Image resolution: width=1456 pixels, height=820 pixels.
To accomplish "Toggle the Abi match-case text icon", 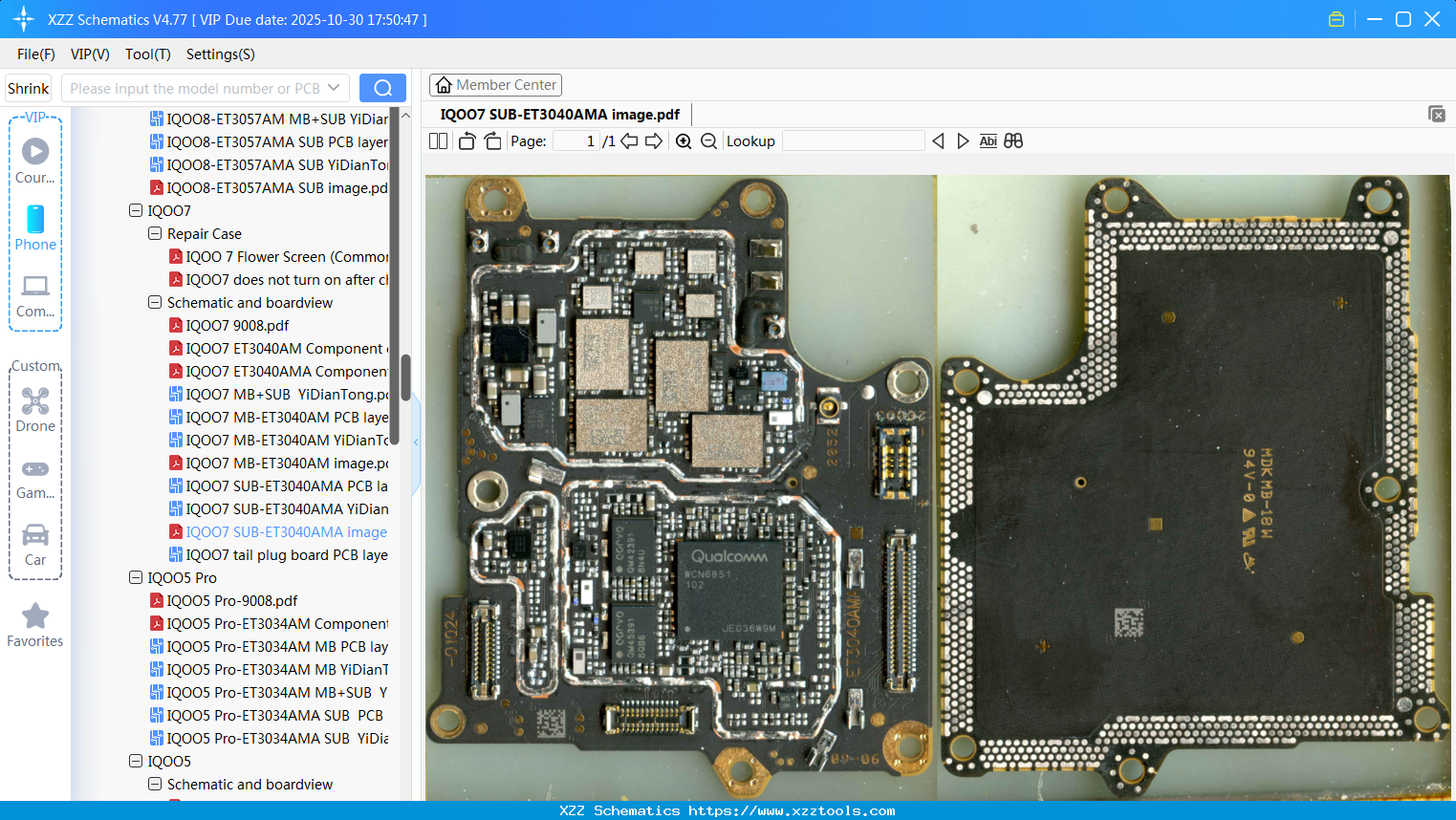I will (989, 141).
